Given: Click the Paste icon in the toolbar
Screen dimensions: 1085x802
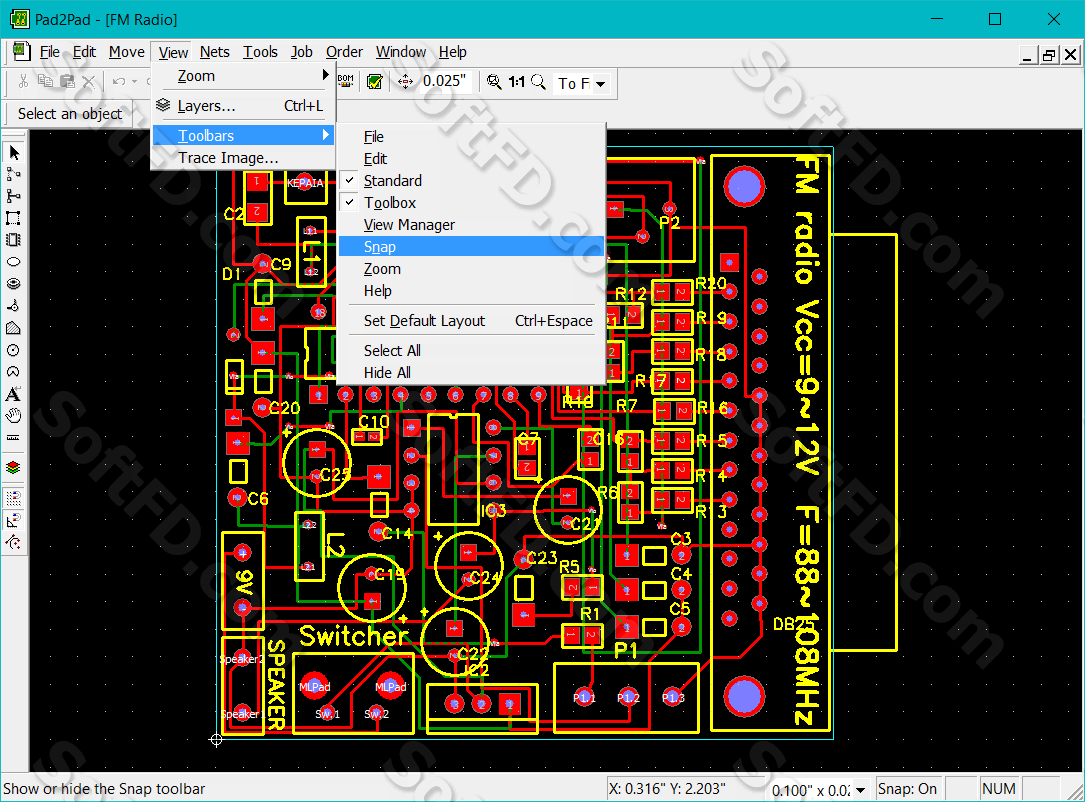Looking at the screenshot, I should pos(67,82).
